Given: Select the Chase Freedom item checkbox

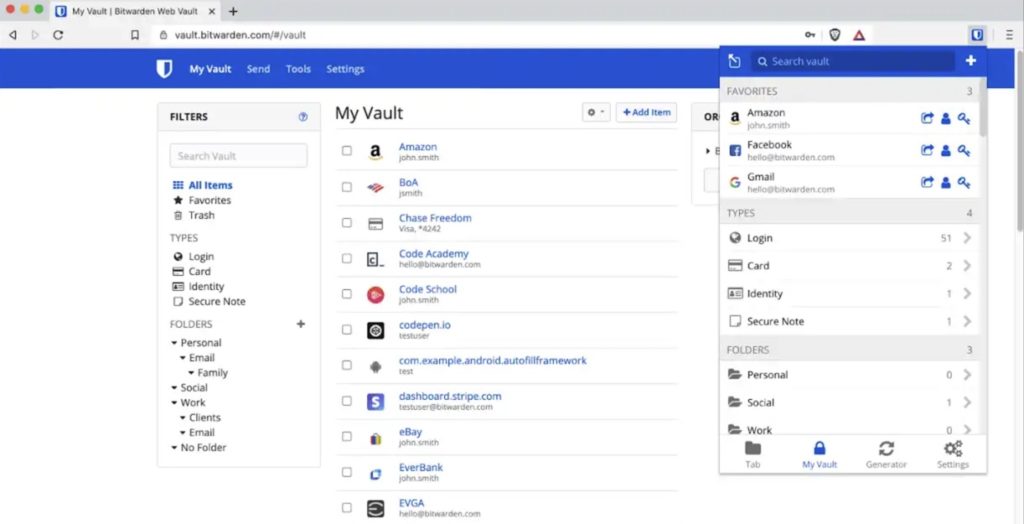Looking at the screenshot, I should pyautogui.click(x=347, y=223).
